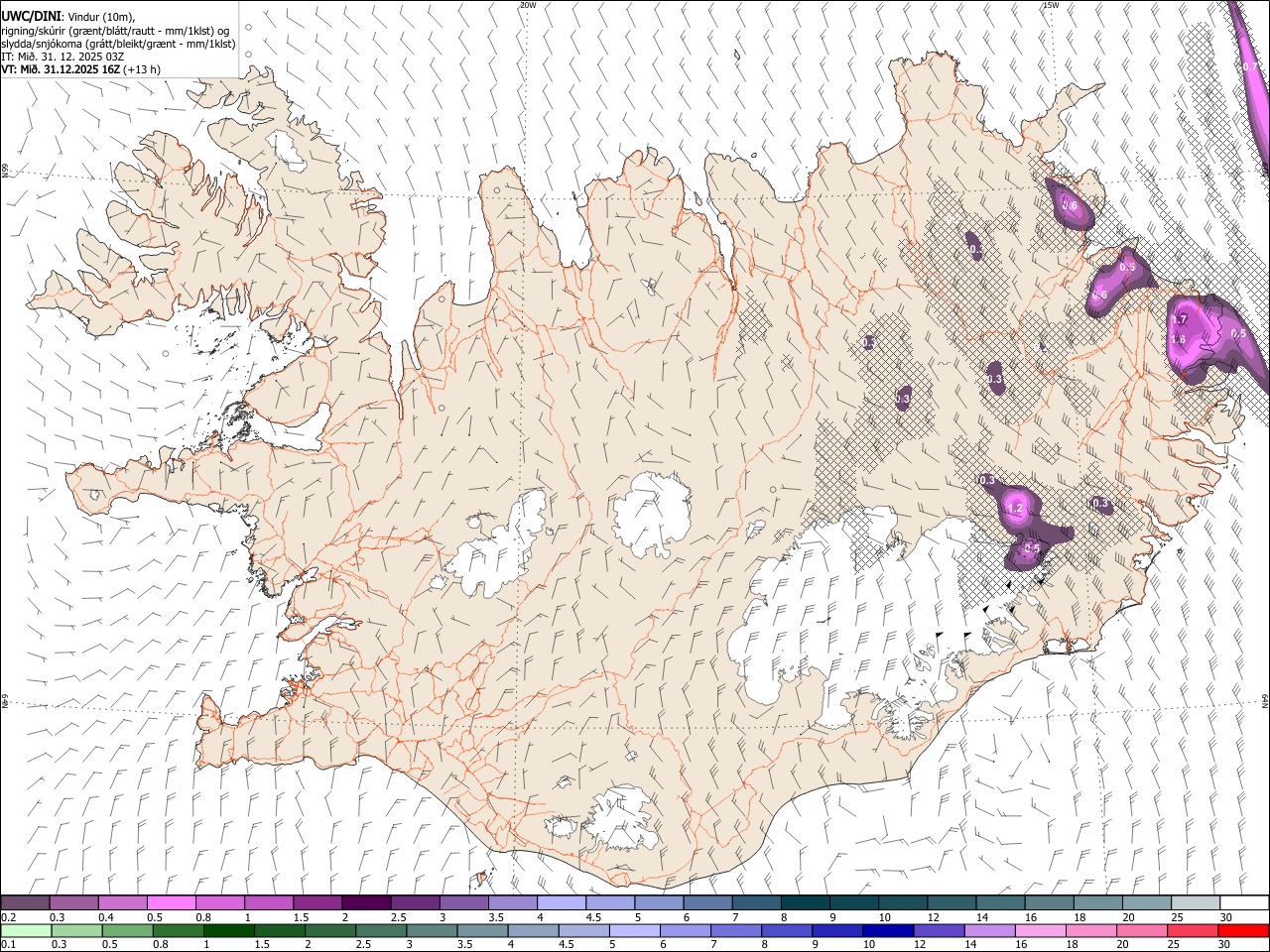Click the 'VT: Mið. 31.12.2025 16Z' valid time

[x=62, y=69]
